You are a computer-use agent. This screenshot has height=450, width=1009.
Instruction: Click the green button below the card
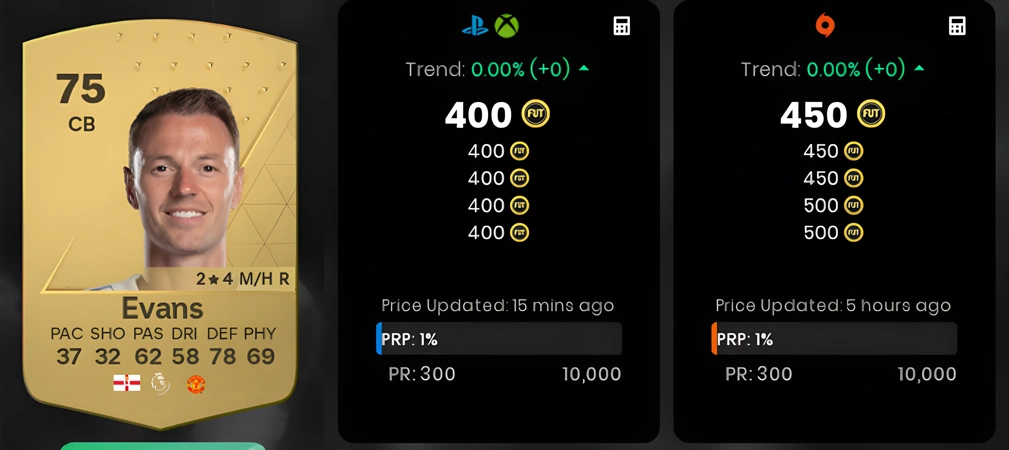[x=162, y=446]
